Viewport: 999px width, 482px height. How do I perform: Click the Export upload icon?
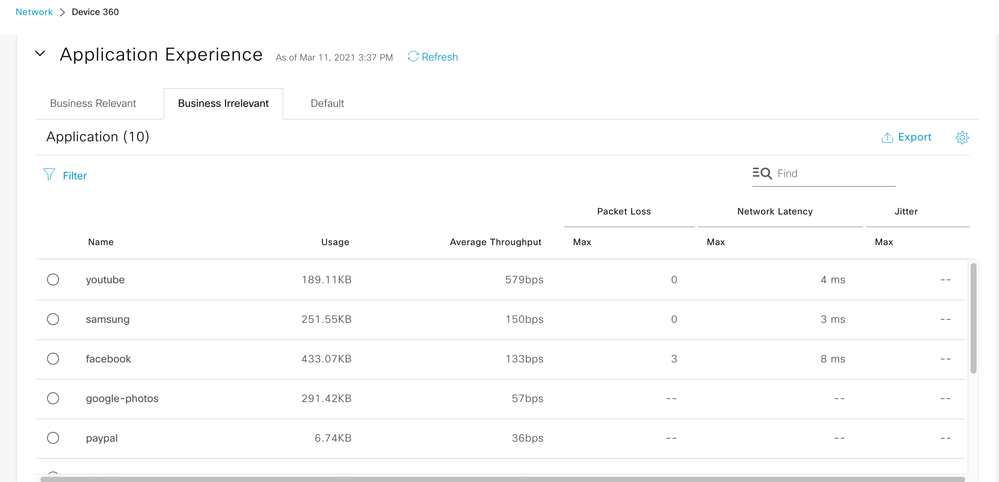click(x=887, y=138)
